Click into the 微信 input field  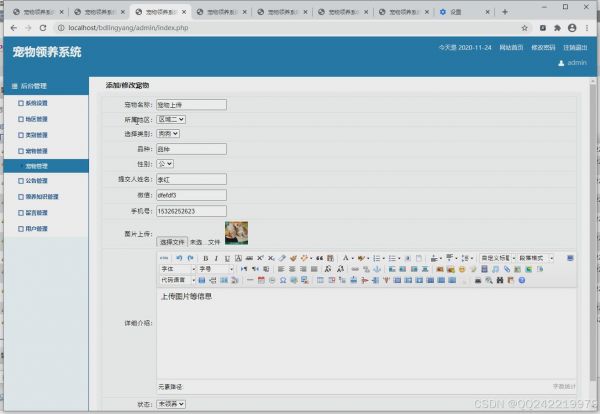coord(191,195)
